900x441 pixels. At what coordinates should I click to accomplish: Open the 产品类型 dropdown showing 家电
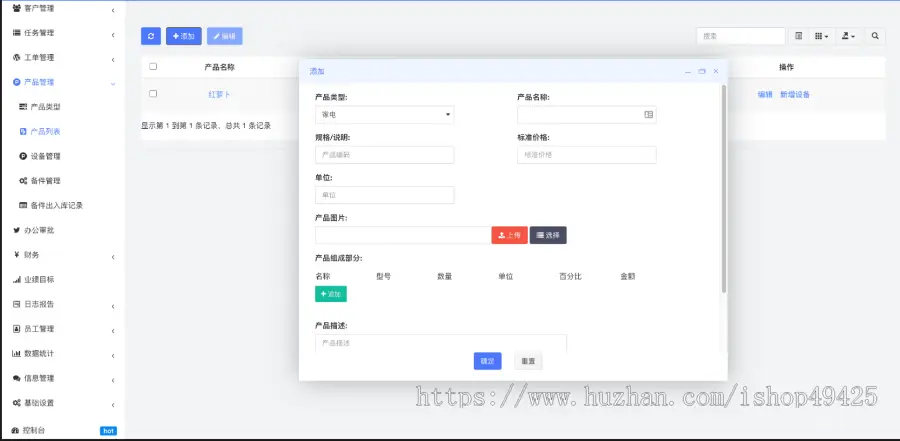click(384, 115)
